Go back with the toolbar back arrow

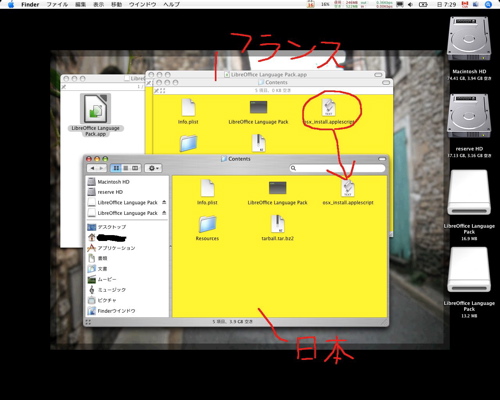click(x=92, y=168)
